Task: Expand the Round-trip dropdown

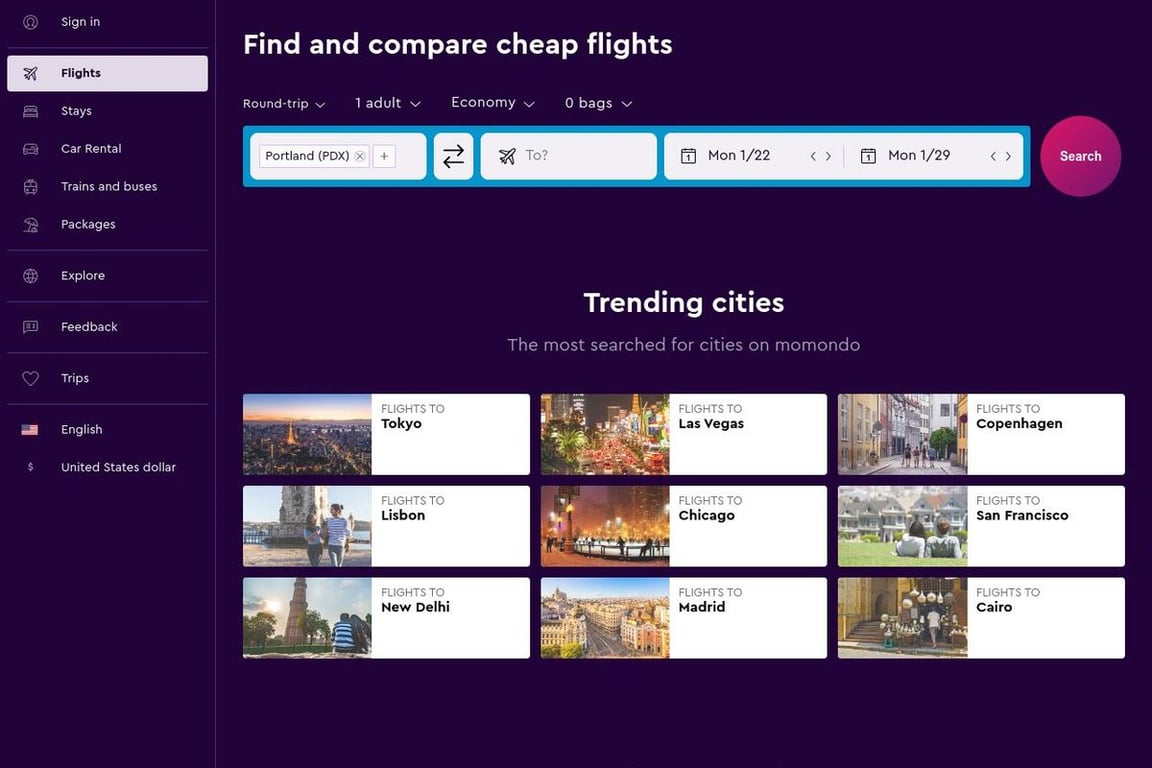Action: click(284, 104)
